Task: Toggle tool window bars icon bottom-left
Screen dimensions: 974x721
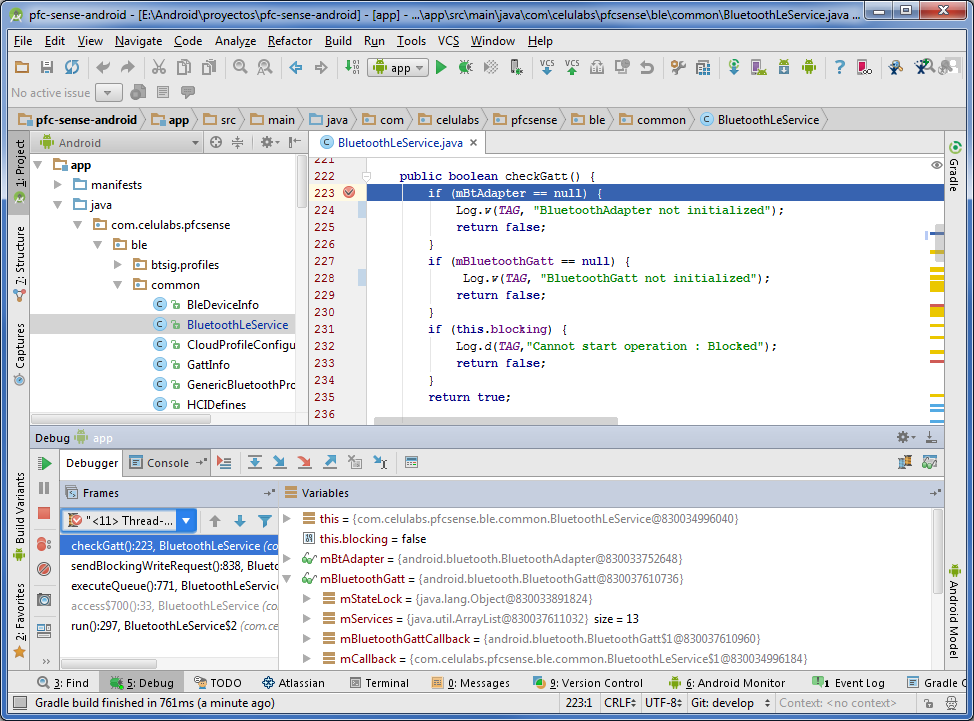Action: pos(20,703)
